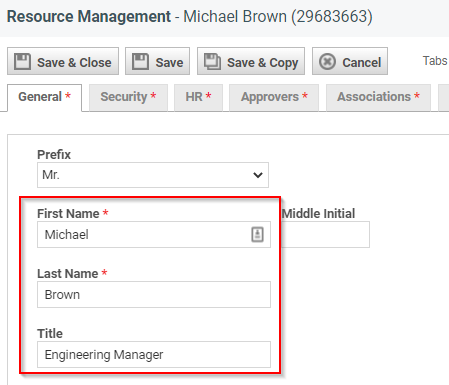The width and height of the screenshot is (449, 385).
Task: Go to the Approvers tab
Action: (274, 97)
